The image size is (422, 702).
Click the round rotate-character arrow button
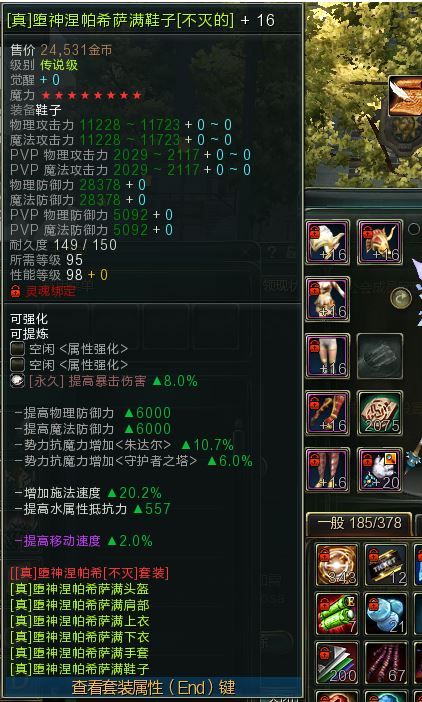(401, 298)
